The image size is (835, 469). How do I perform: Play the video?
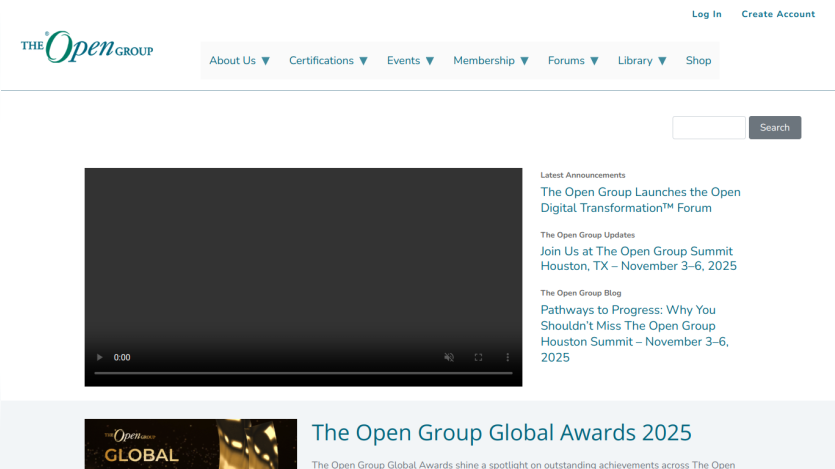(100, 357)
